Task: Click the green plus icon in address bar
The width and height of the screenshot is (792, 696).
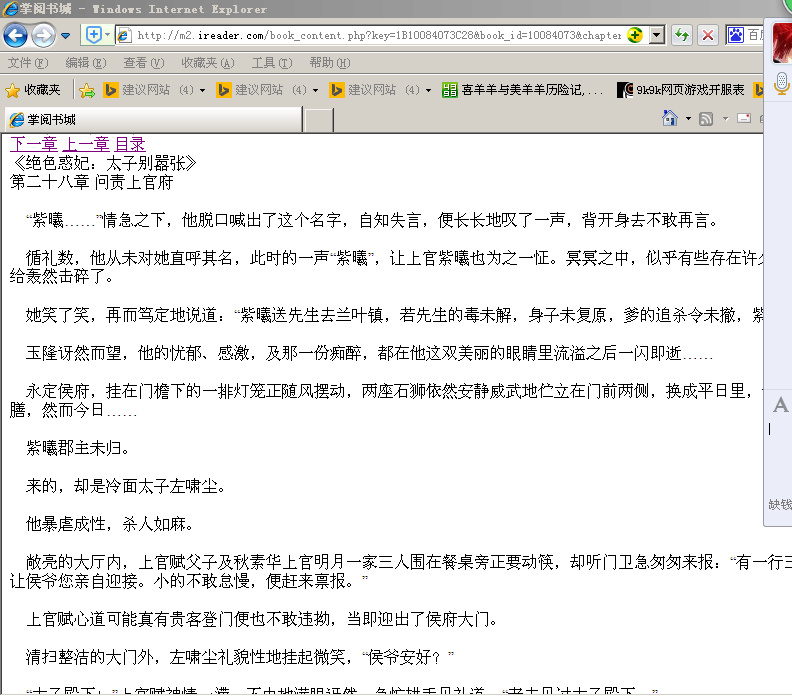Action: pos(635,35)
